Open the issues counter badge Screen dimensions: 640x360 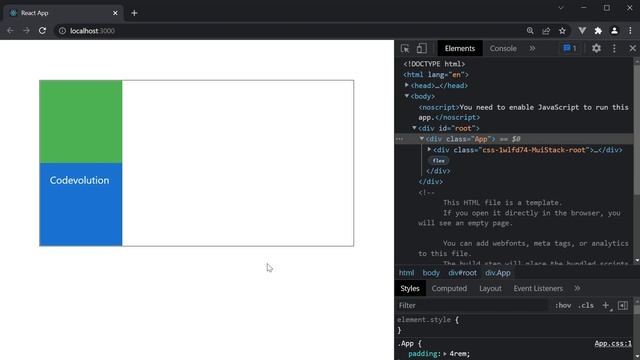570,49
